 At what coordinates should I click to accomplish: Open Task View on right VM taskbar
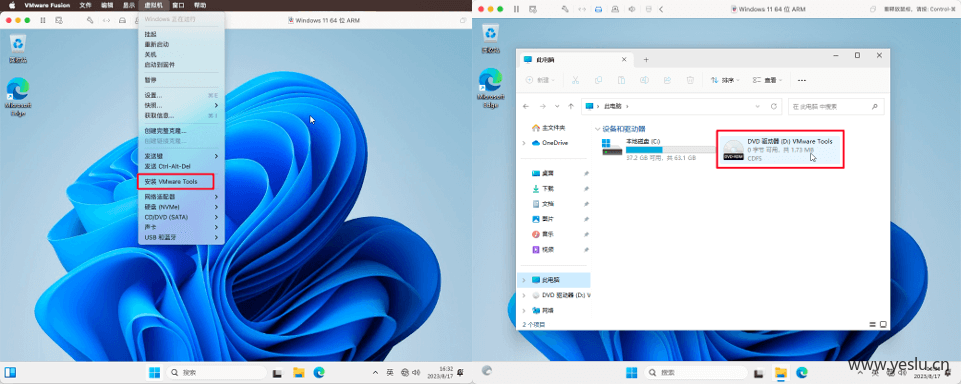pyautogui.click(x=759, y=373)
